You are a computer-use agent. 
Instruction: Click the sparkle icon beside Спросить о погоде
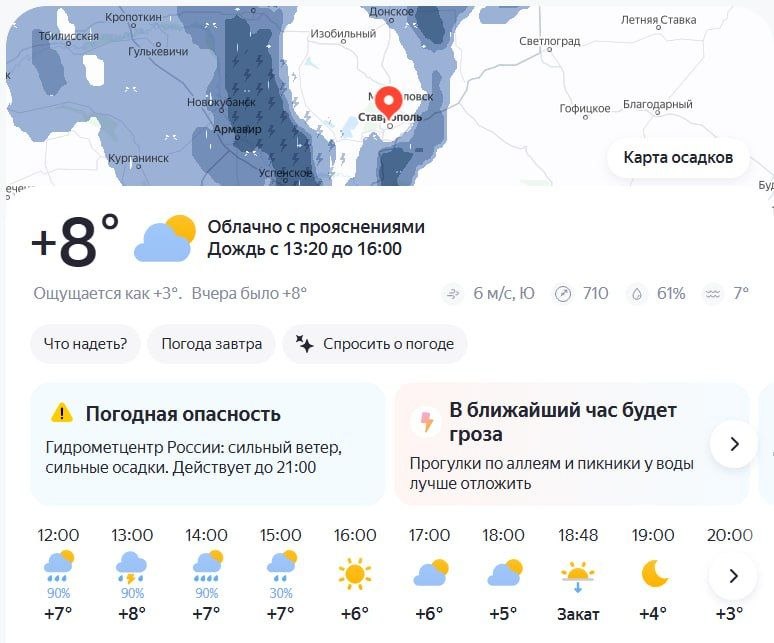point(304,344)
